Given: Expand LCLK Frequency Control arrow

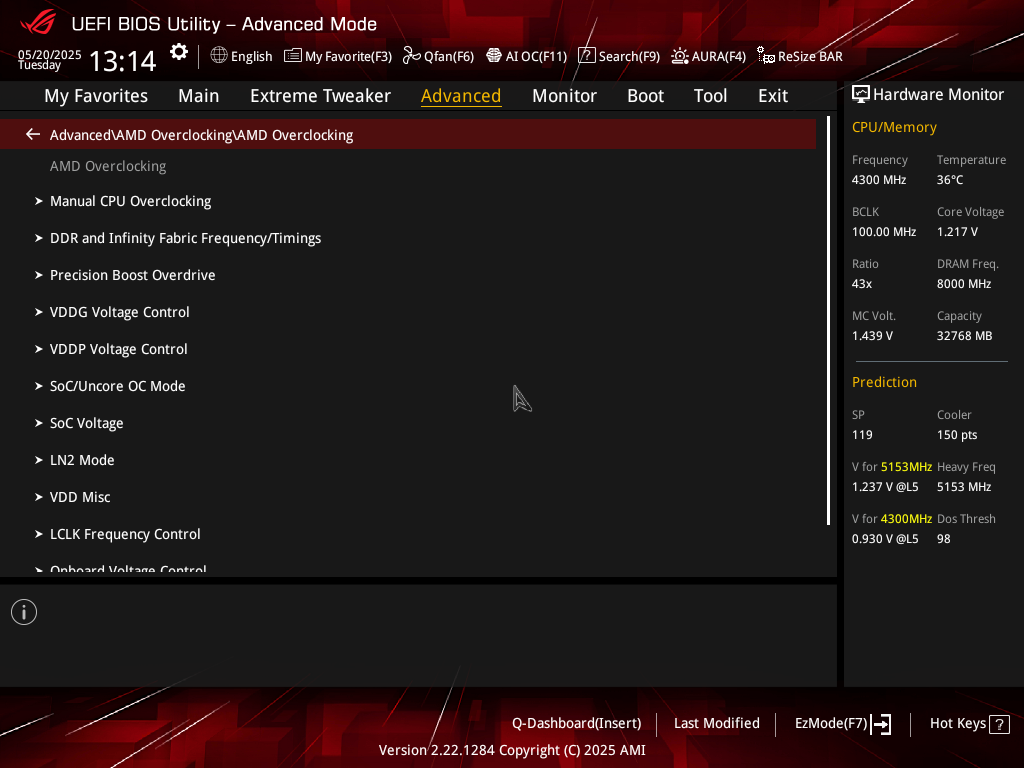Looking at the screenshot, I should [39, 534].
